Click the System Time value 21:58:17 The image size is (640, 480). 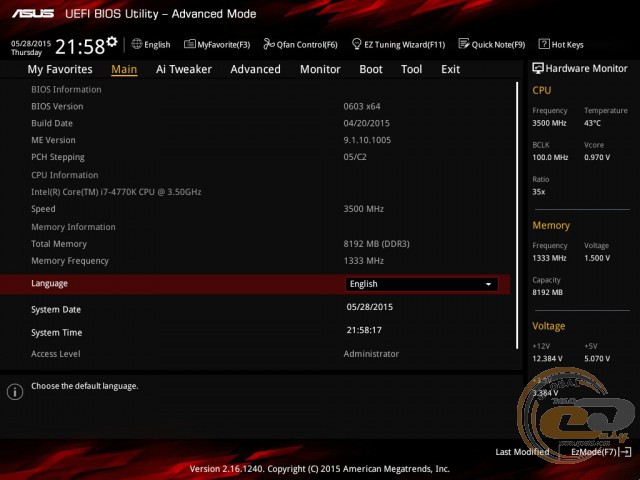click(x=364, y=330)
